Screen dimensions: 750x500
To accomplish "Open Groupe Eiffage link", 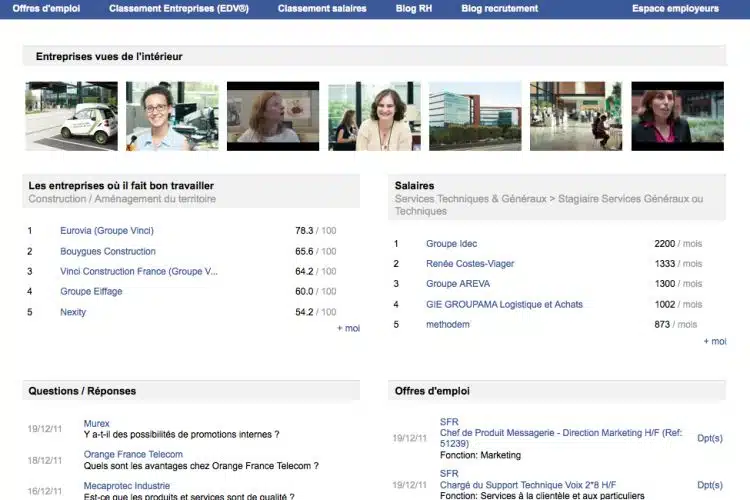I will pos(91,291).
